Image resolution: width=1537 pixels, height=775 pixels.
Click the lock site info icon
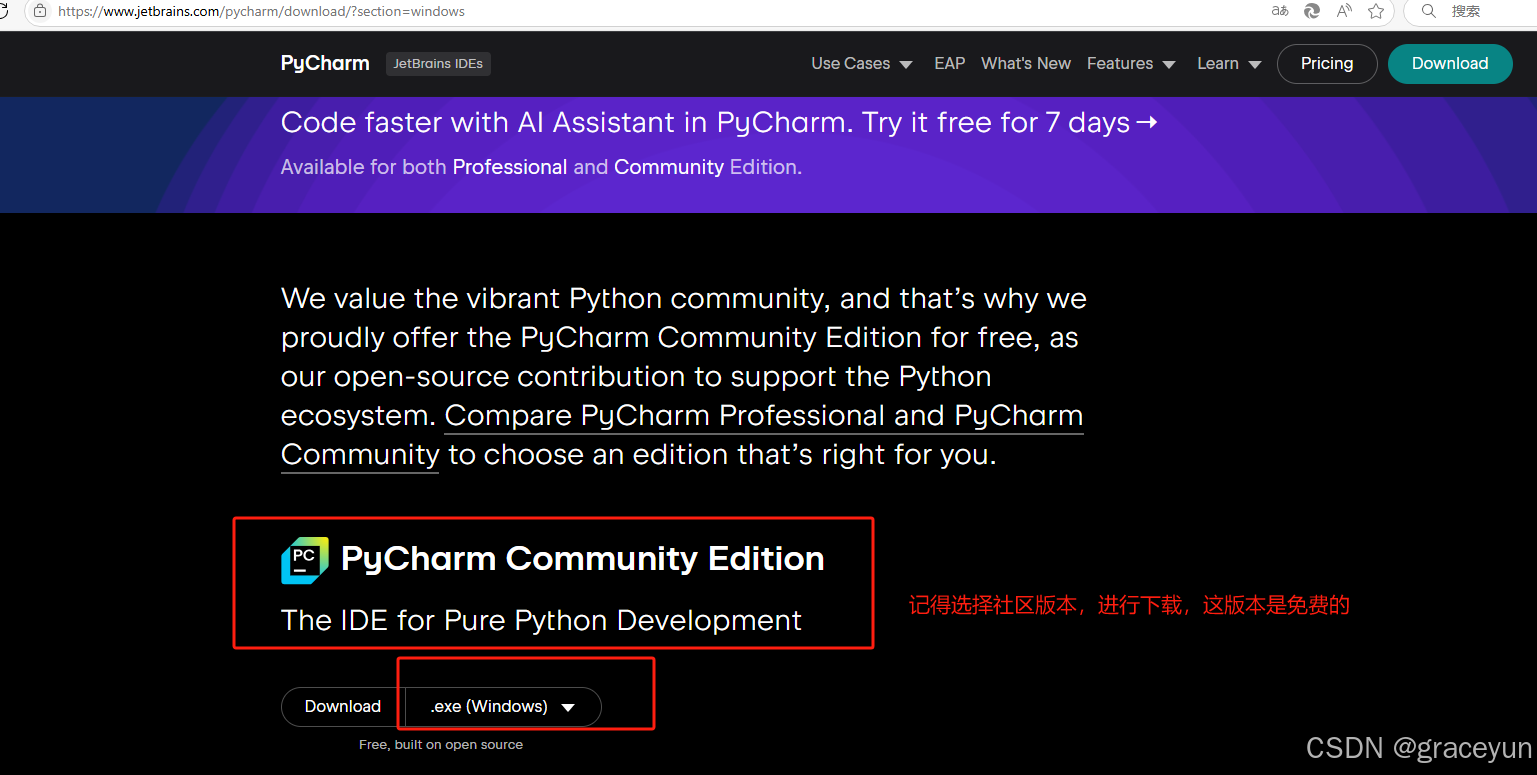40,11
